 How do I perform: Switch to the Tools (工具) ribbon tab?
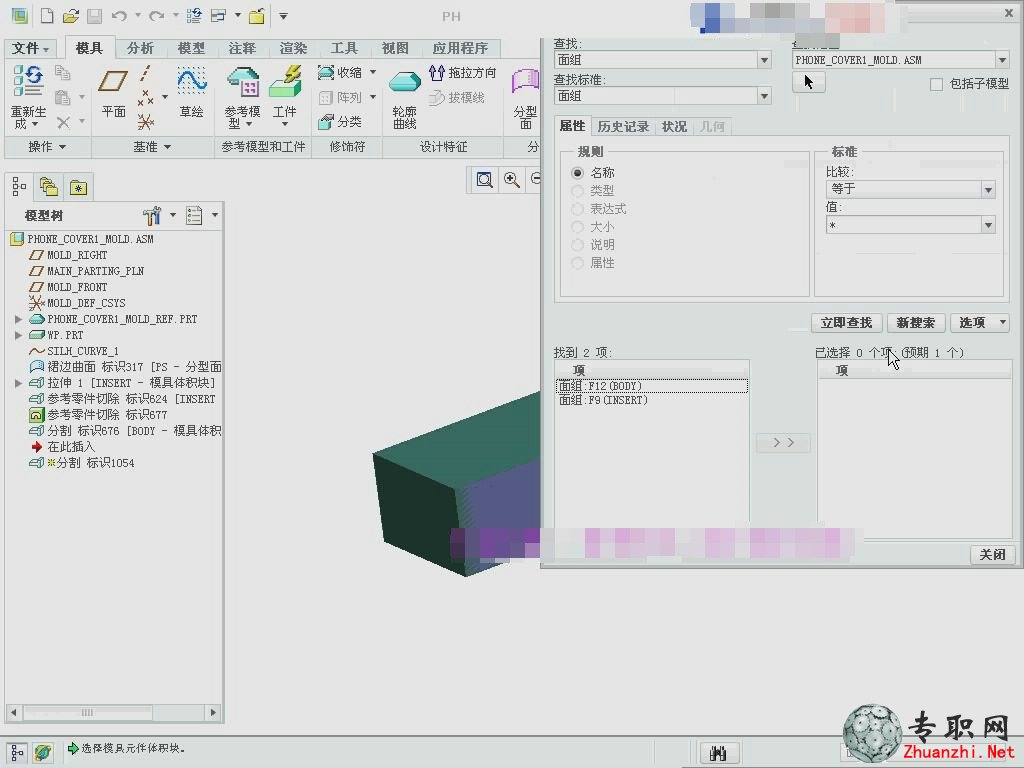point(344,48)
